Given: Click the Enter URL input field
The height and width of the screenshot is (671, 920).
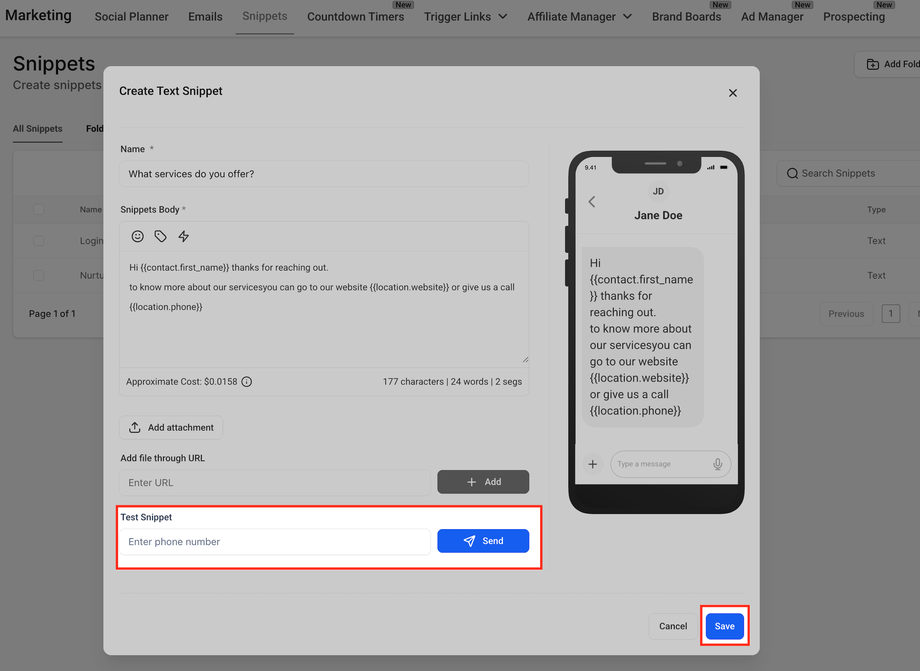Looking at the screenshot, I should coord(275,483).
